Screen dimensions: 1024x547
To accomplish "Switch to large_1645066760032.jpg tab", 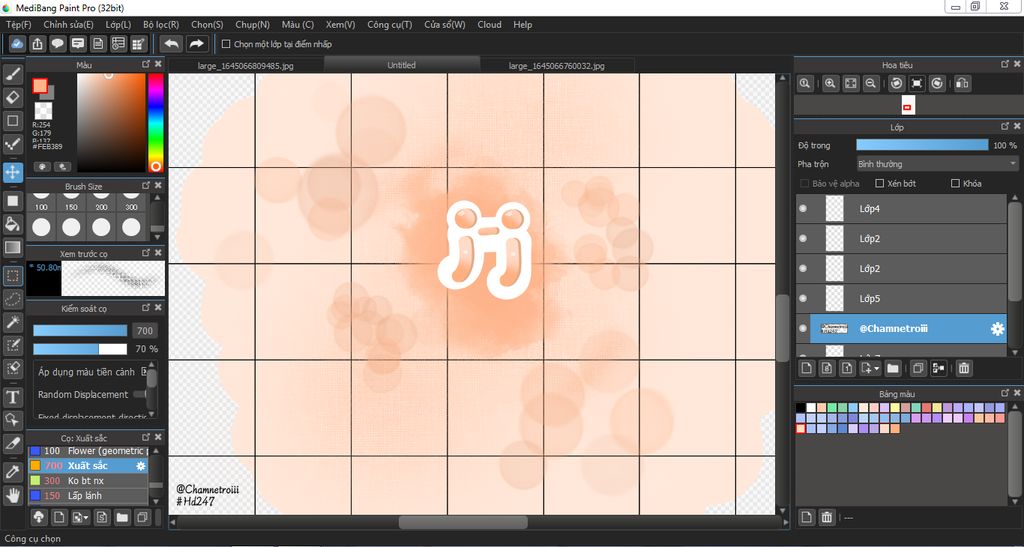I will point(557,65).
